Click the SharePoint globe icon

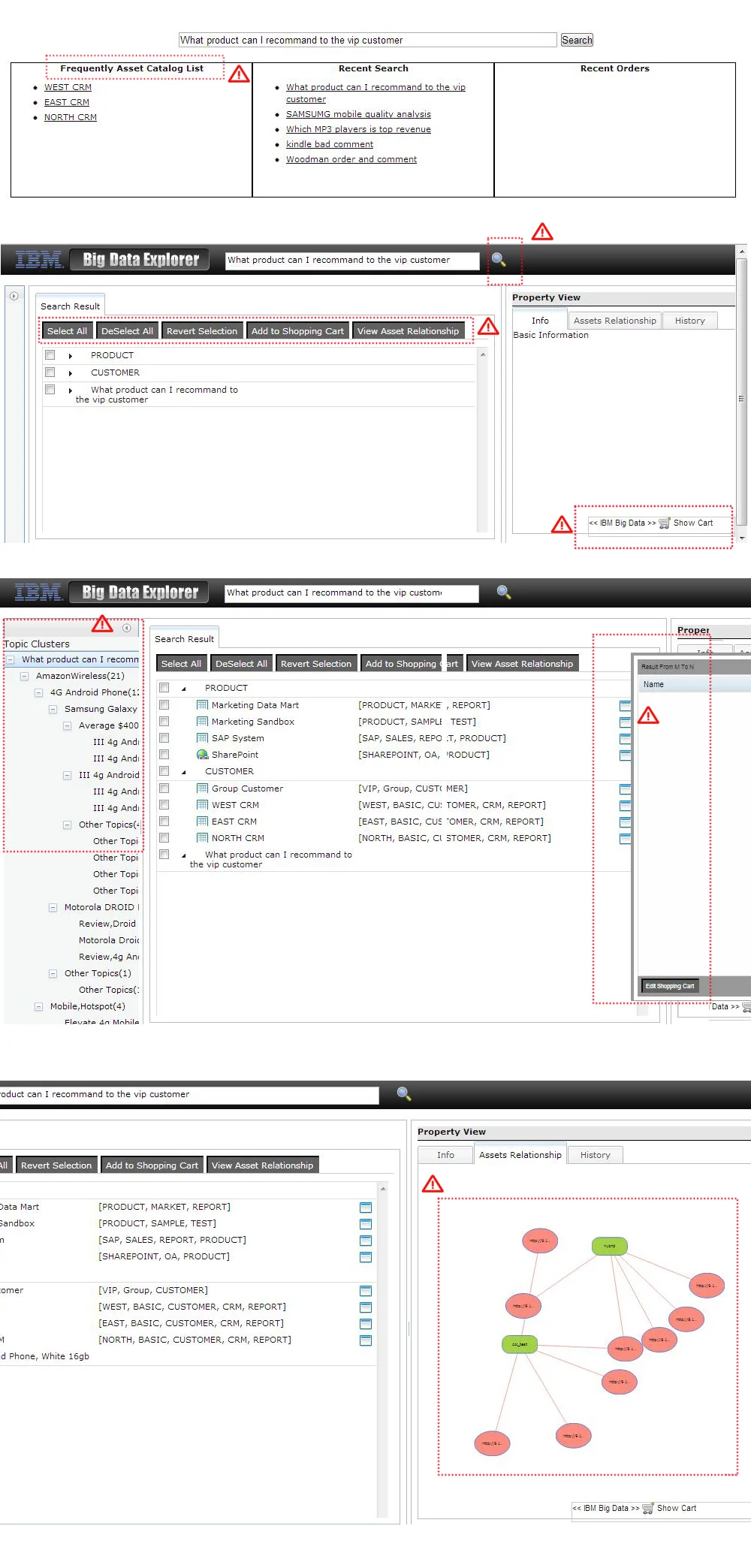pos(202,755)
